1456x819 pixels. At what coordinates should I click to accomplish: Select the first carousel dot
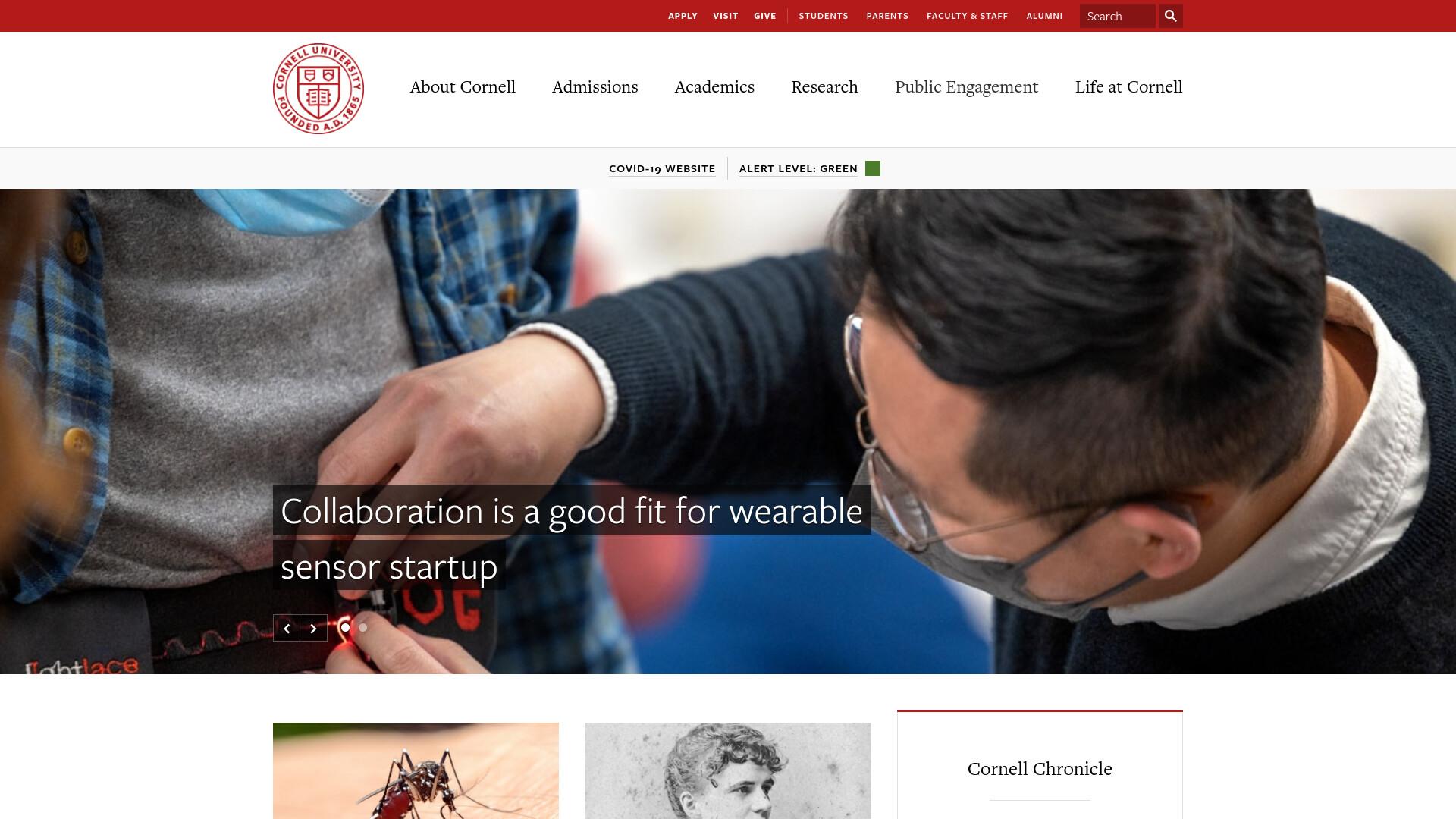(346, 627)
